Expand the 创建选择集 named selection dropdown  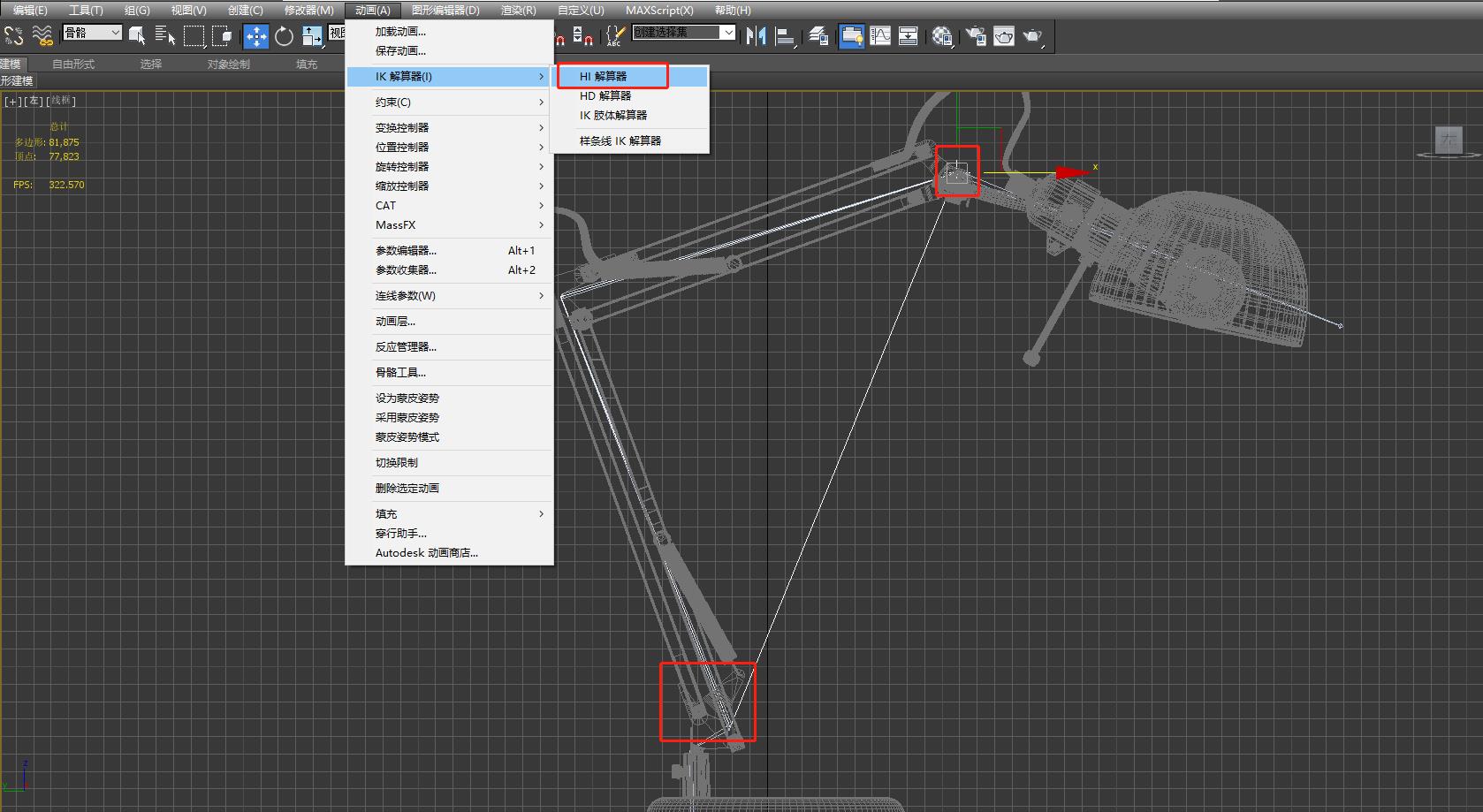coord(728,33)
